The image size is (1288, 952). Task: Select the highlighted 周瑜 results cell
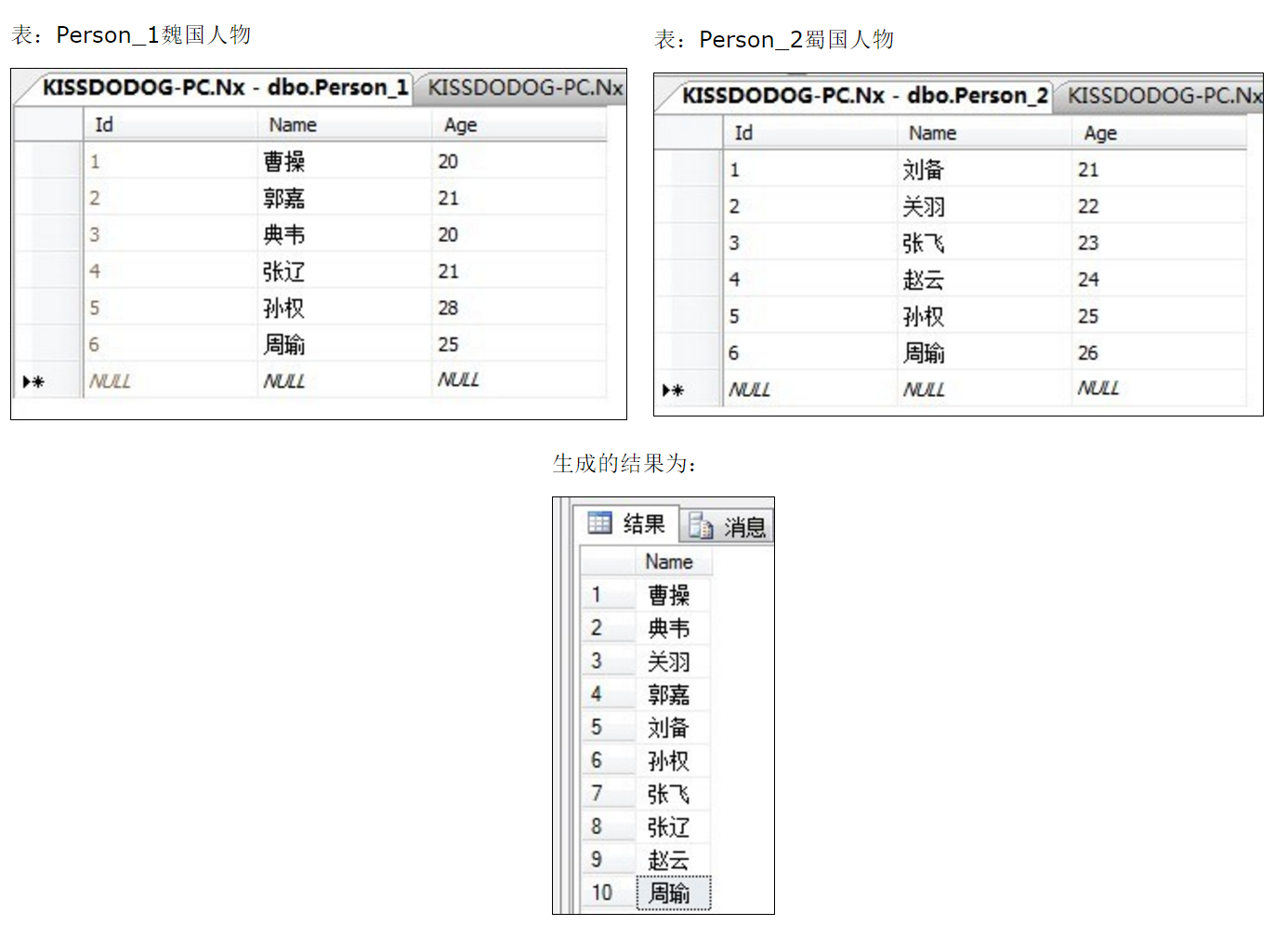(x=674, y=893)
